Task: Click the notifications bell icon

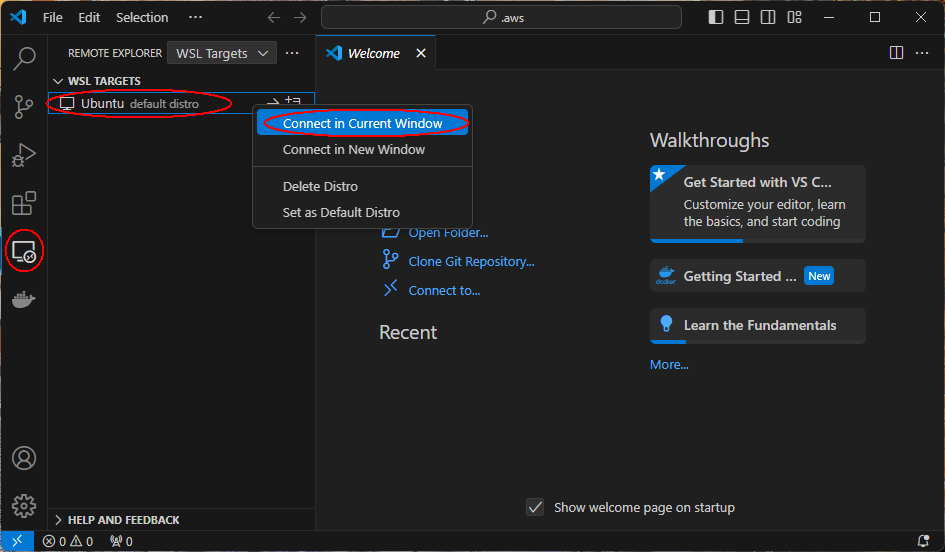Action: coord(922,541)
